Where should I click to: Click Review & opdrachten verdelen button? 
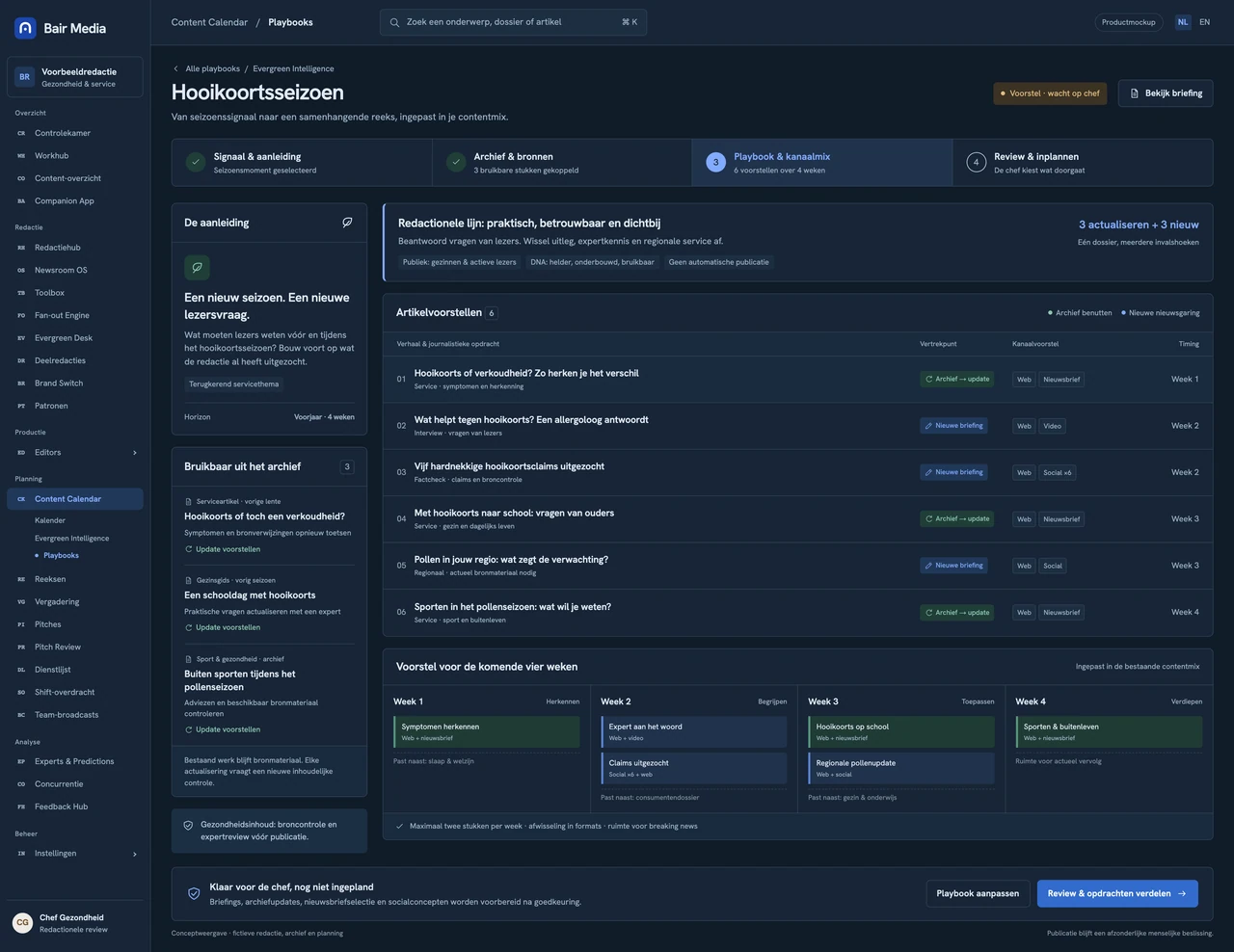[x=1117, y=893]
